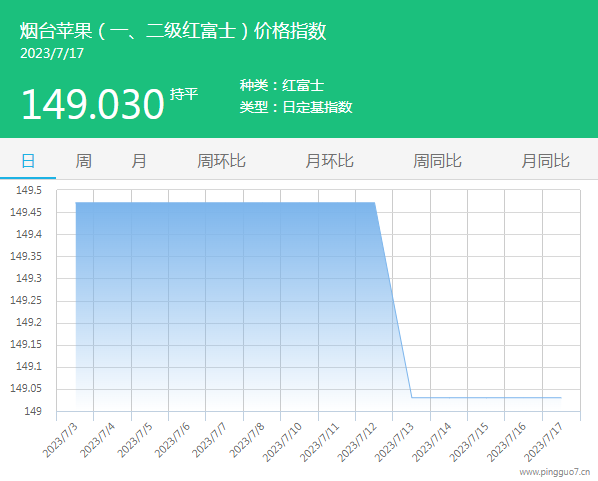Open the 月环比 tab
The image size is (598, 481).
pyautogui.click(x=330, y=161)
